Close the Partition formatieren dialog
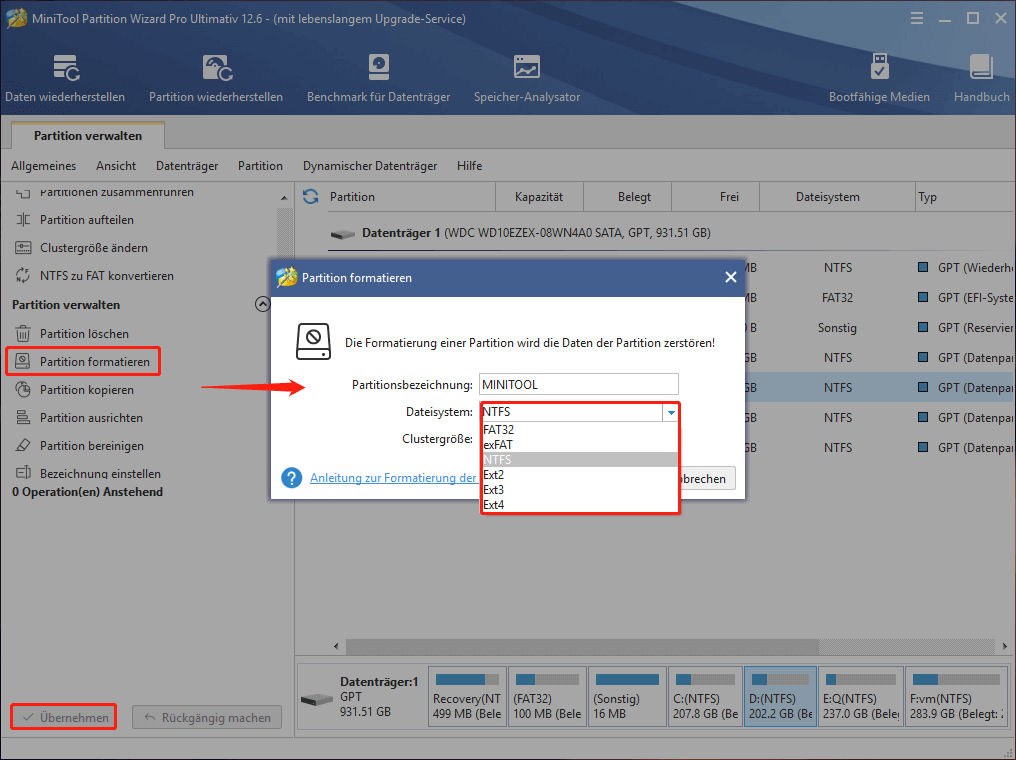Image resolution: width=1016 pixels, height=760 pixels. point(730,278)
